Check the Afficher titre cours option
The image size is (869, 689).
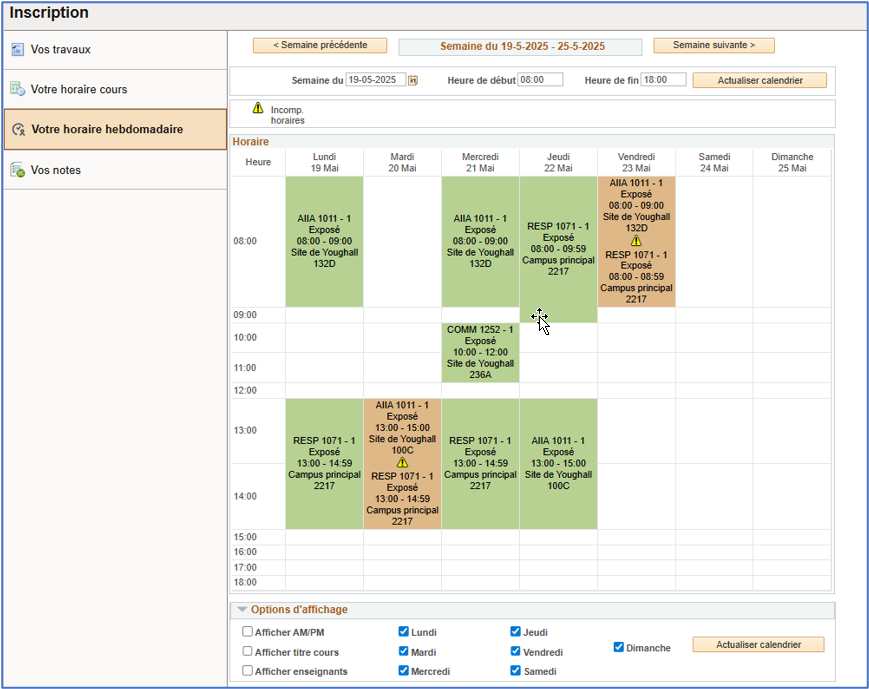pyautogui.click(x=247, y=651)
